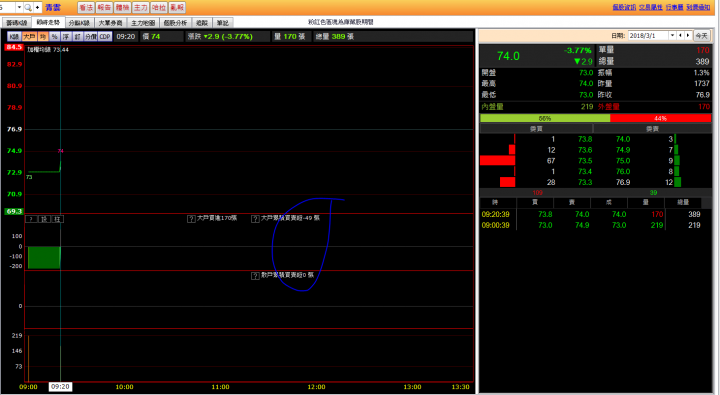720x395 pixels.
Task: Click the 柱 bar-chart box in indicator panel
Action: coord(57,219)
